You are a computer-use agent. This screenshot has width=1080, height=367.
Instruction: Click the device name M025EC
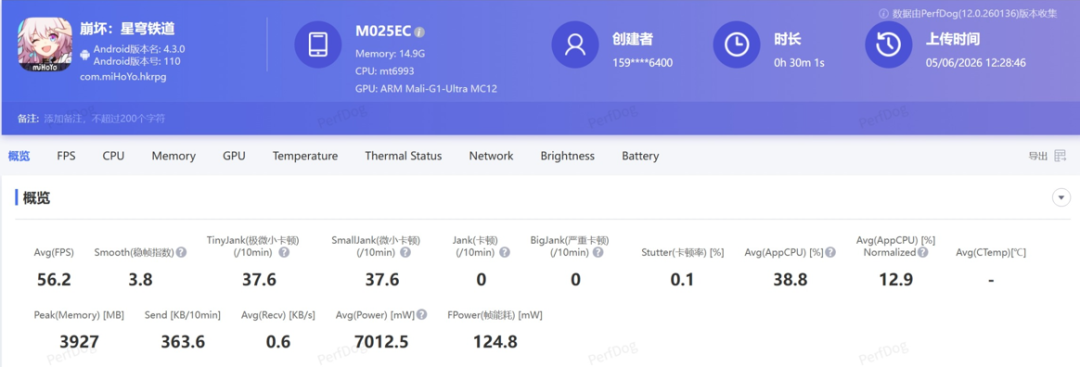pos(383,31)
